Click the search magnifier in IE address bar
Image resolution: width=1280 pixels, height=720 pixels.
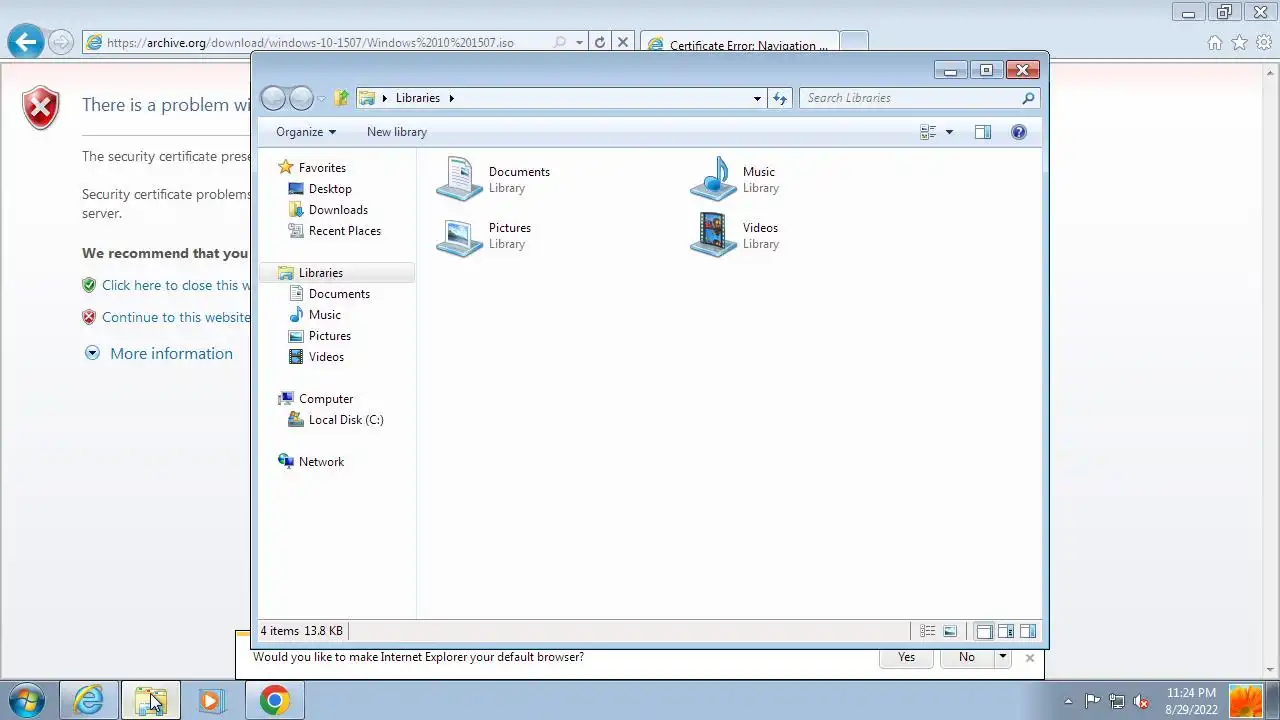click(560, 42)
